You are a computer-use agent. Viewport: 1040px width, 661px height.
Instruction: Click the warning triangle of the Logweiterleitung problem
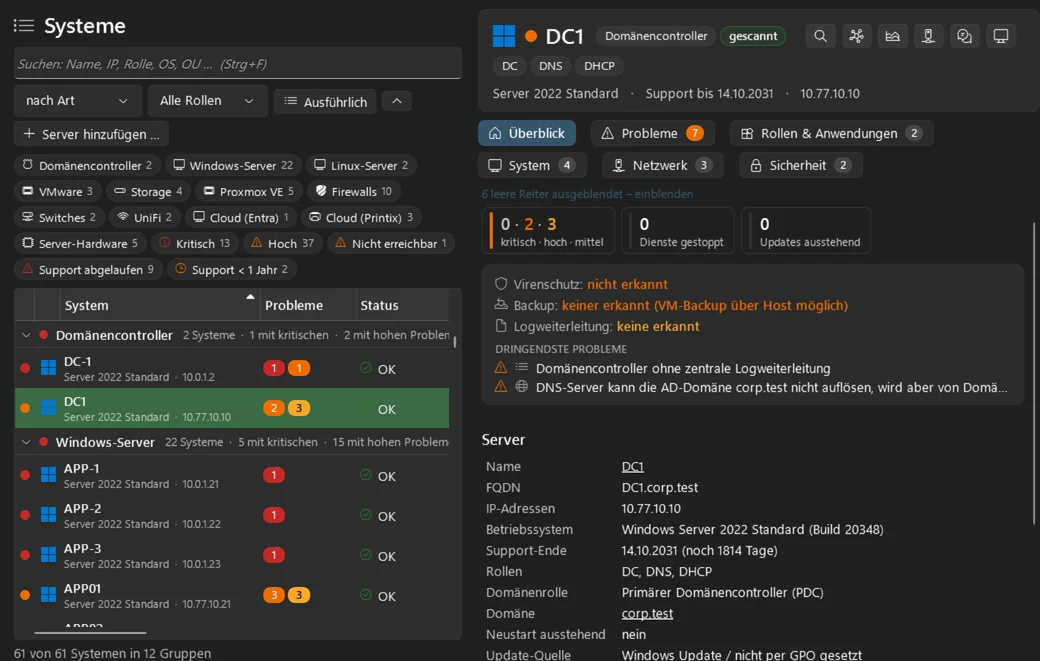click(x=501, y=367)
